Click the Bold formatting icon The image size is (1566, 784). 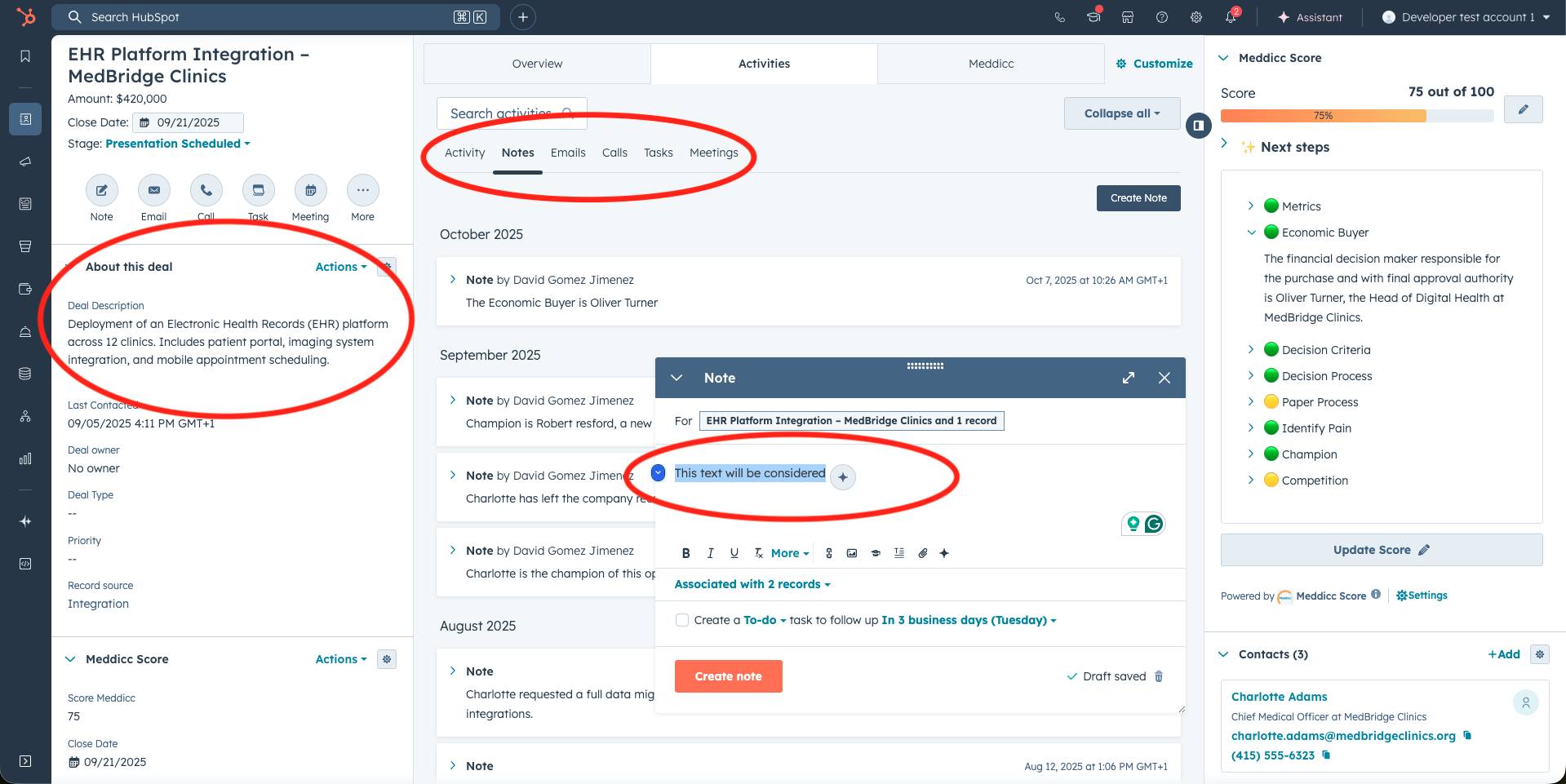click(x=685, y=553)
